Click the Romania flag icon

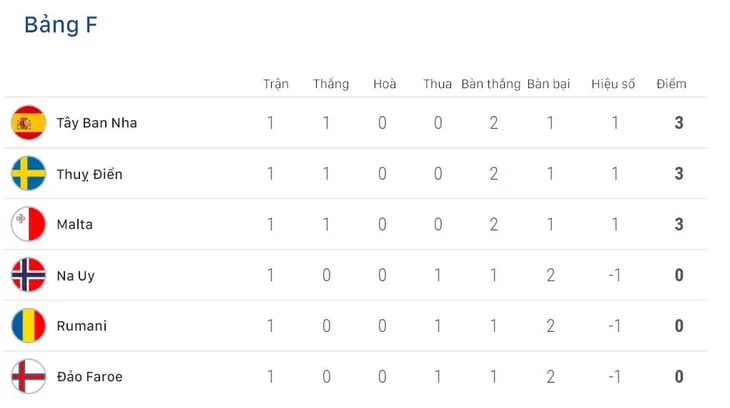click(x=28, y=326)
